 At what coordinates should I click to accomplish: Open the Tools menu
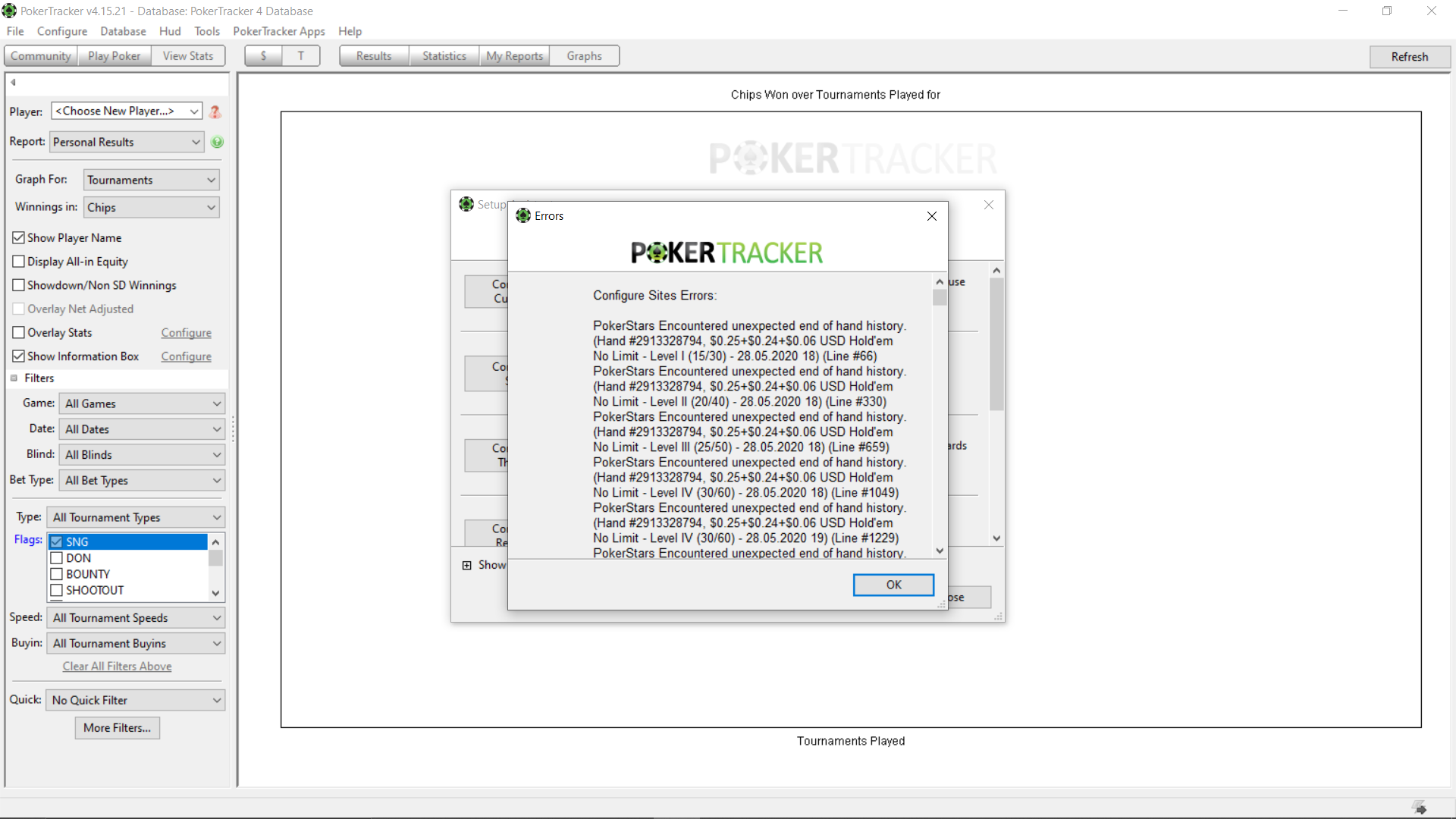[x=207, y=31]
